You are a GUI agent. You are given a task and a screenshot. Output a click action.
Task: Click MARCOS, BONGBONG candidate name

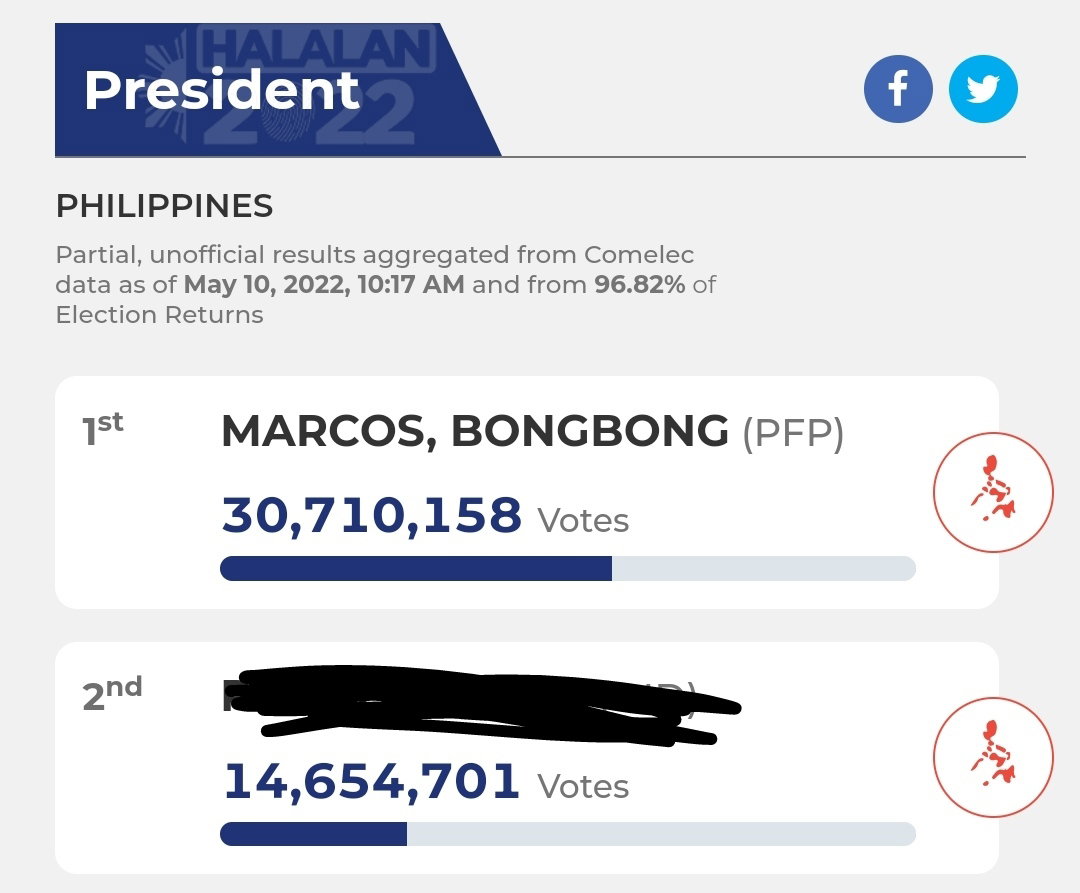coord(475,431)
